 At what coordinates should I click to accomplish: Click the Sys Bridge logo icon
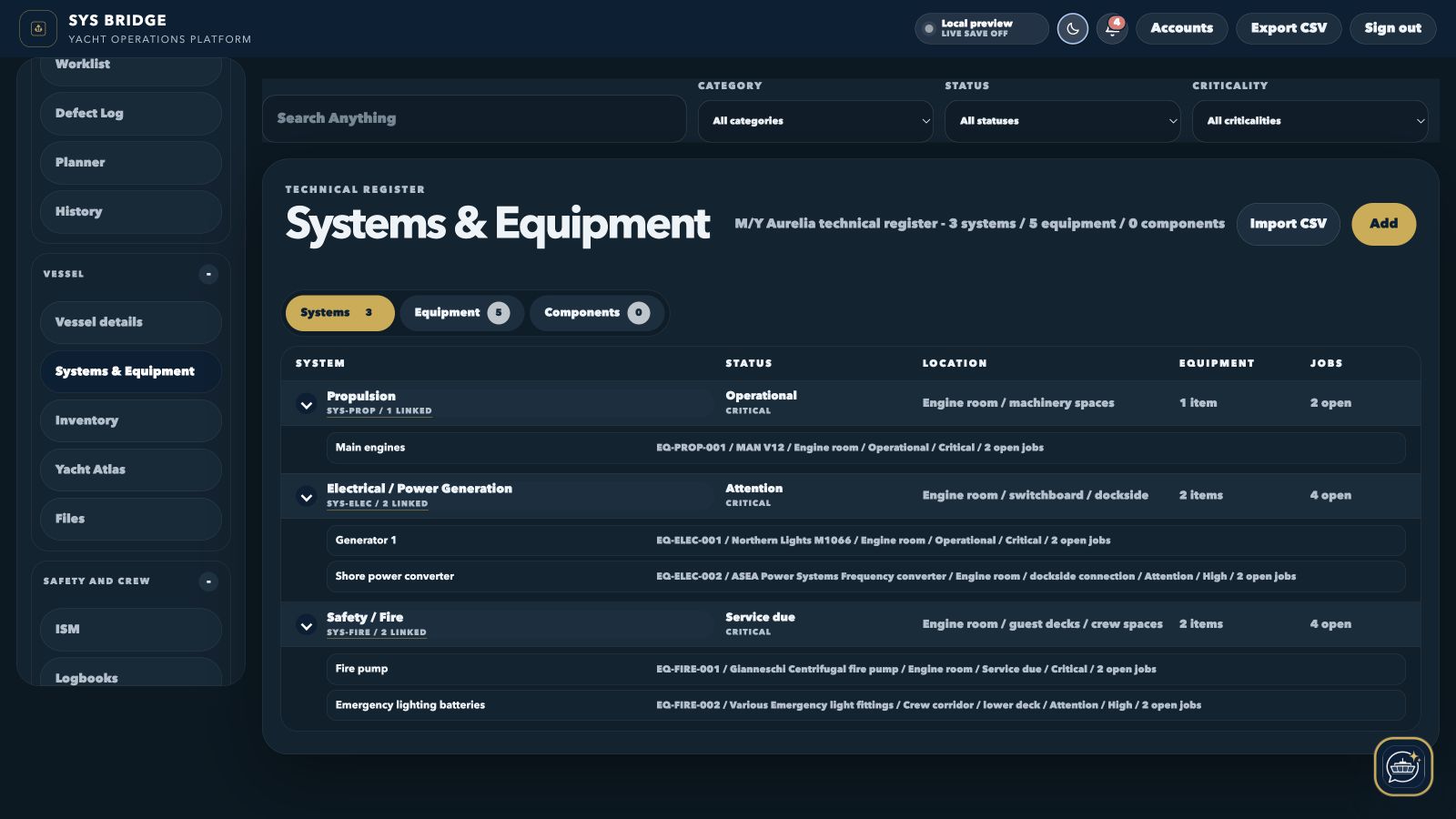38,28
